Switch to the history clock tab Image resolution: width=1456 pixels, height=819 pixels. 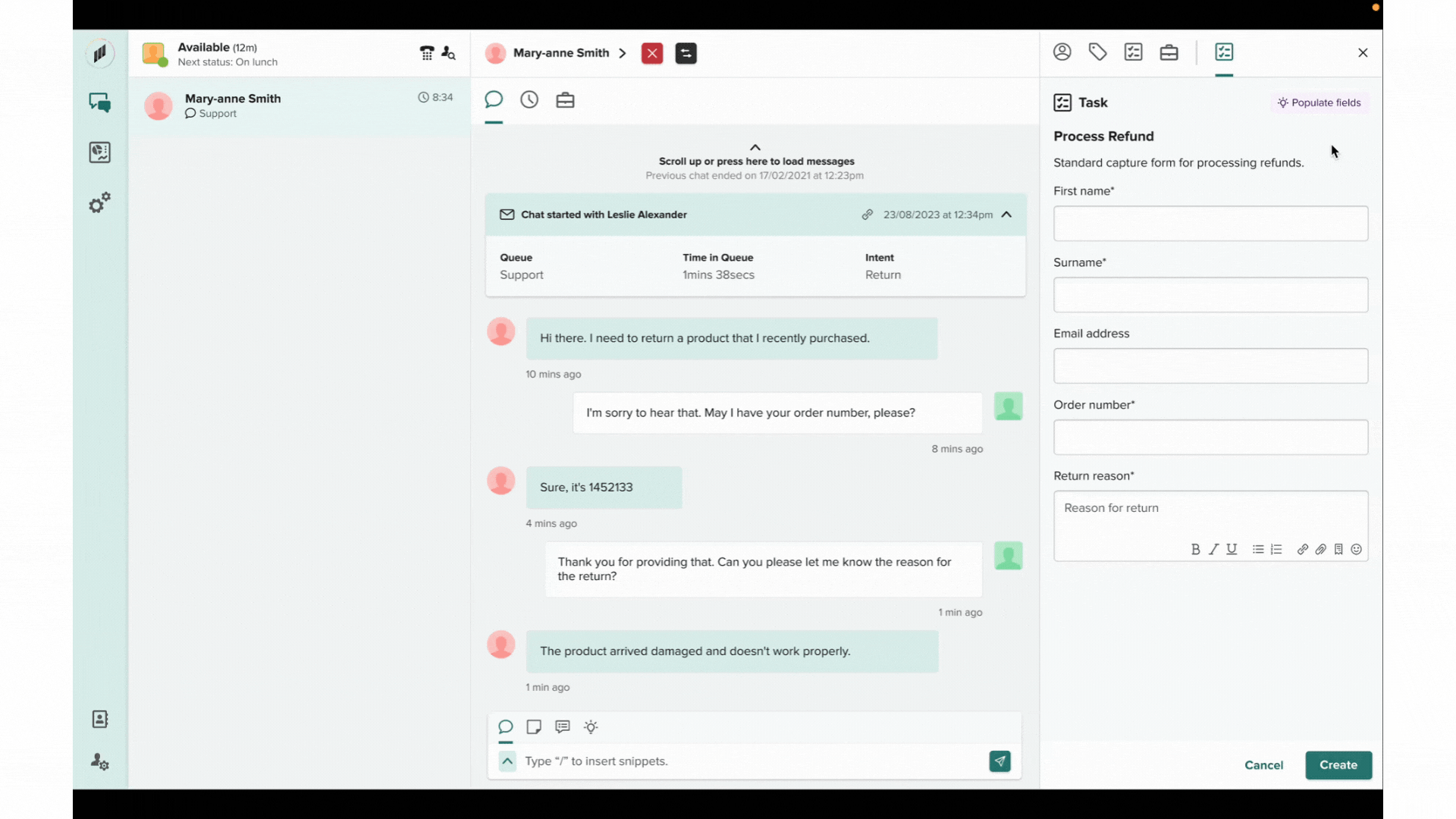pos(529,99)
